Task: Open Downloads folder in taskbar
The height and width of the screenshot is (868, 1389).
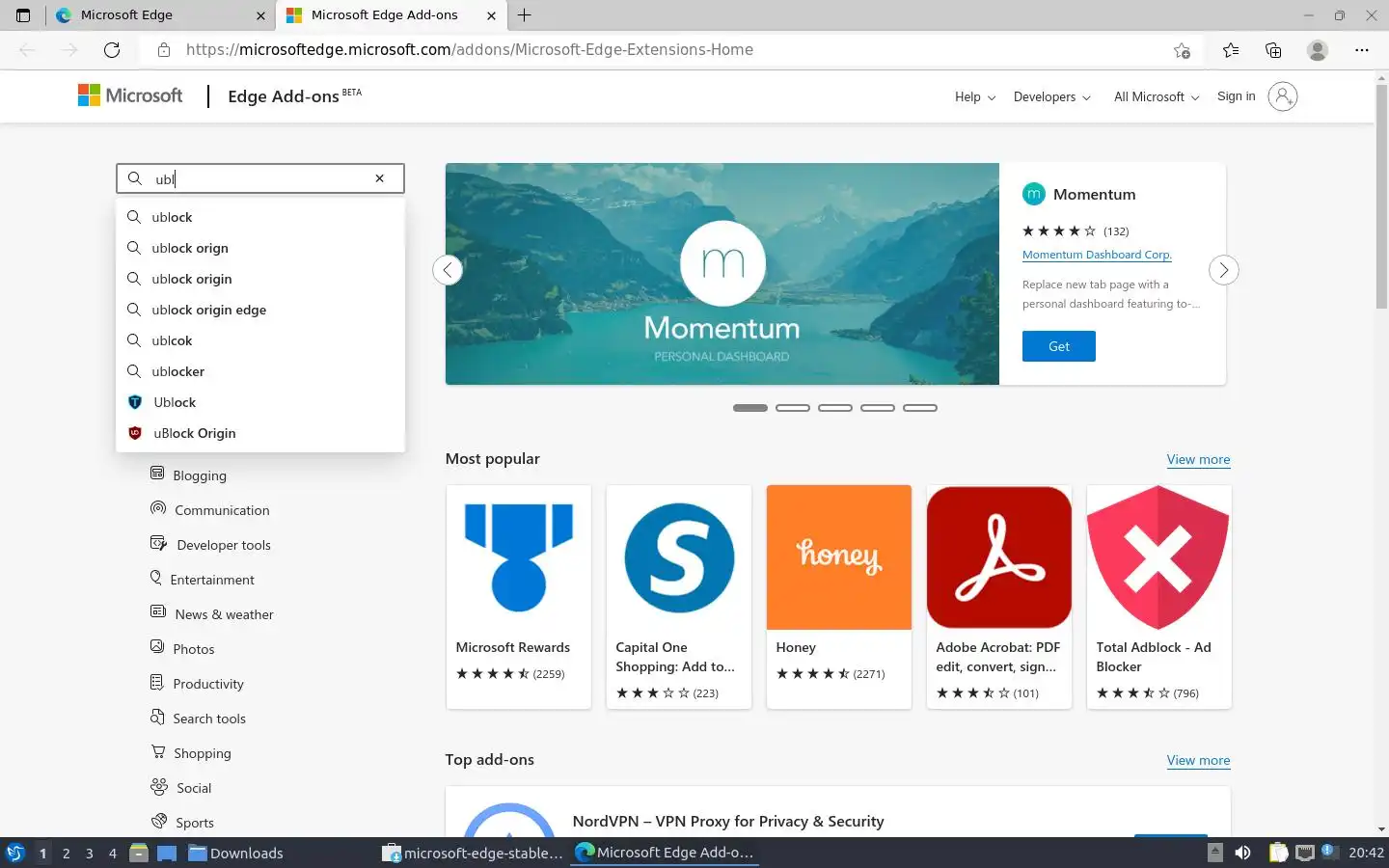Action: (236, 853)
